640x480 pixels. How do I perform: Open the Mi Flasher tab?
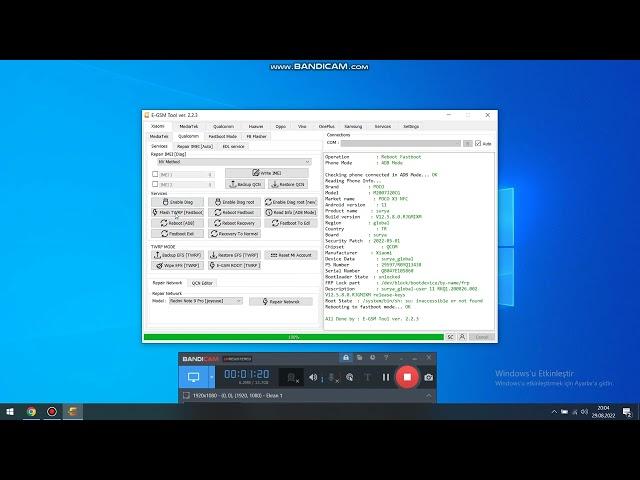click(x=256, y=137)
